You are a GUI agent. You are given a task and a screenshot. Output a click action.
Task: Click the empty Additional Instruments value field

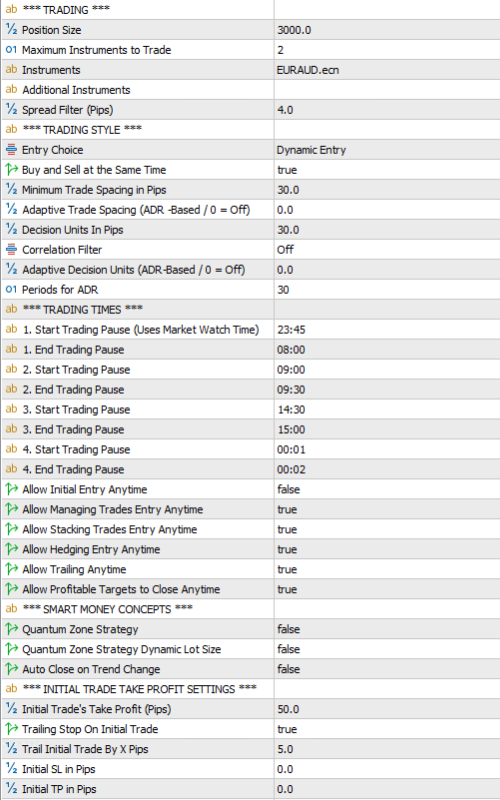pos(387,90)
